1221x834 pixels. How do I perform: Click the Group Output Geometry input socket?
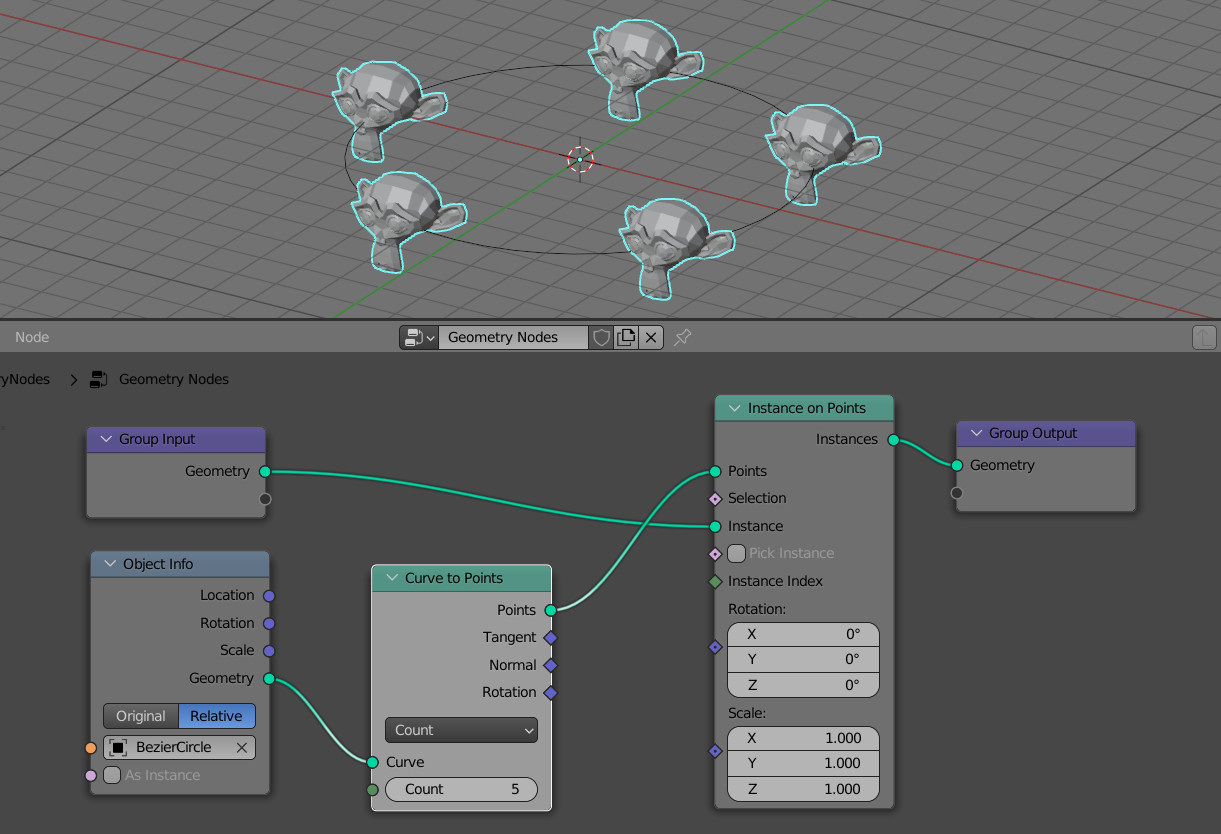pos(957,465)
